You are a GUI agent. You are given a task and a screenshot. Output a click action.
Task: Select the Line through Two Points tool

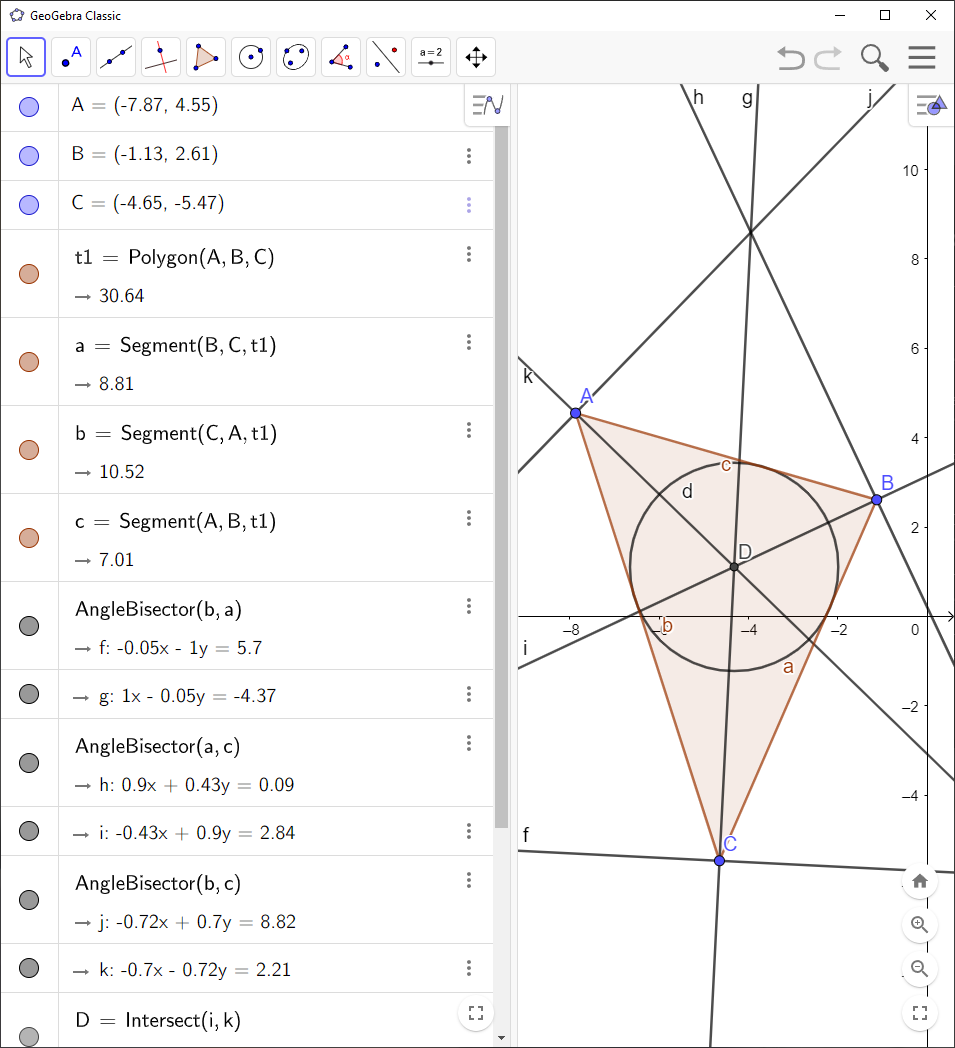[116, 57]
